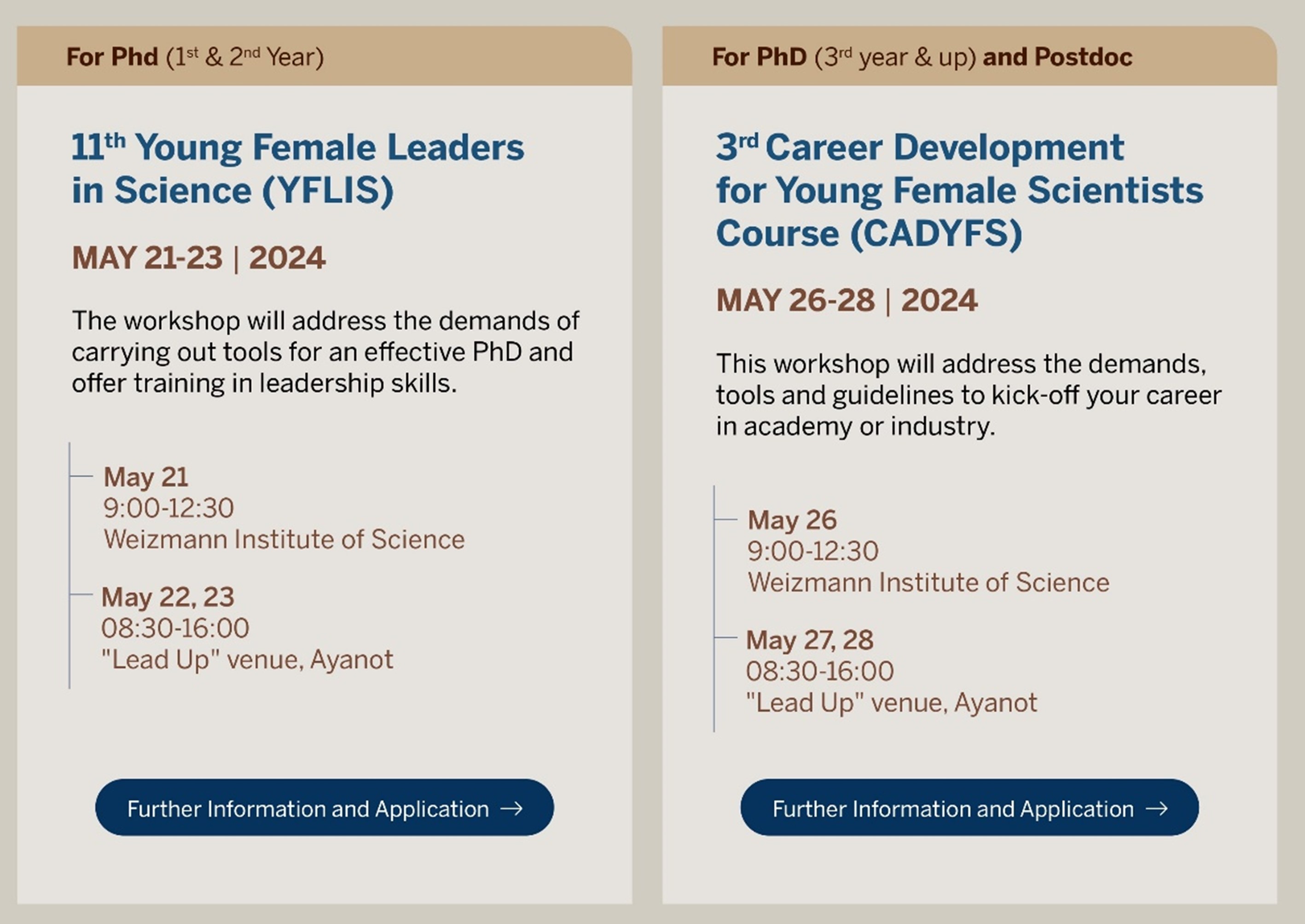Click the MAY 26-28 | 2024 date heading

tap(847, 300)
